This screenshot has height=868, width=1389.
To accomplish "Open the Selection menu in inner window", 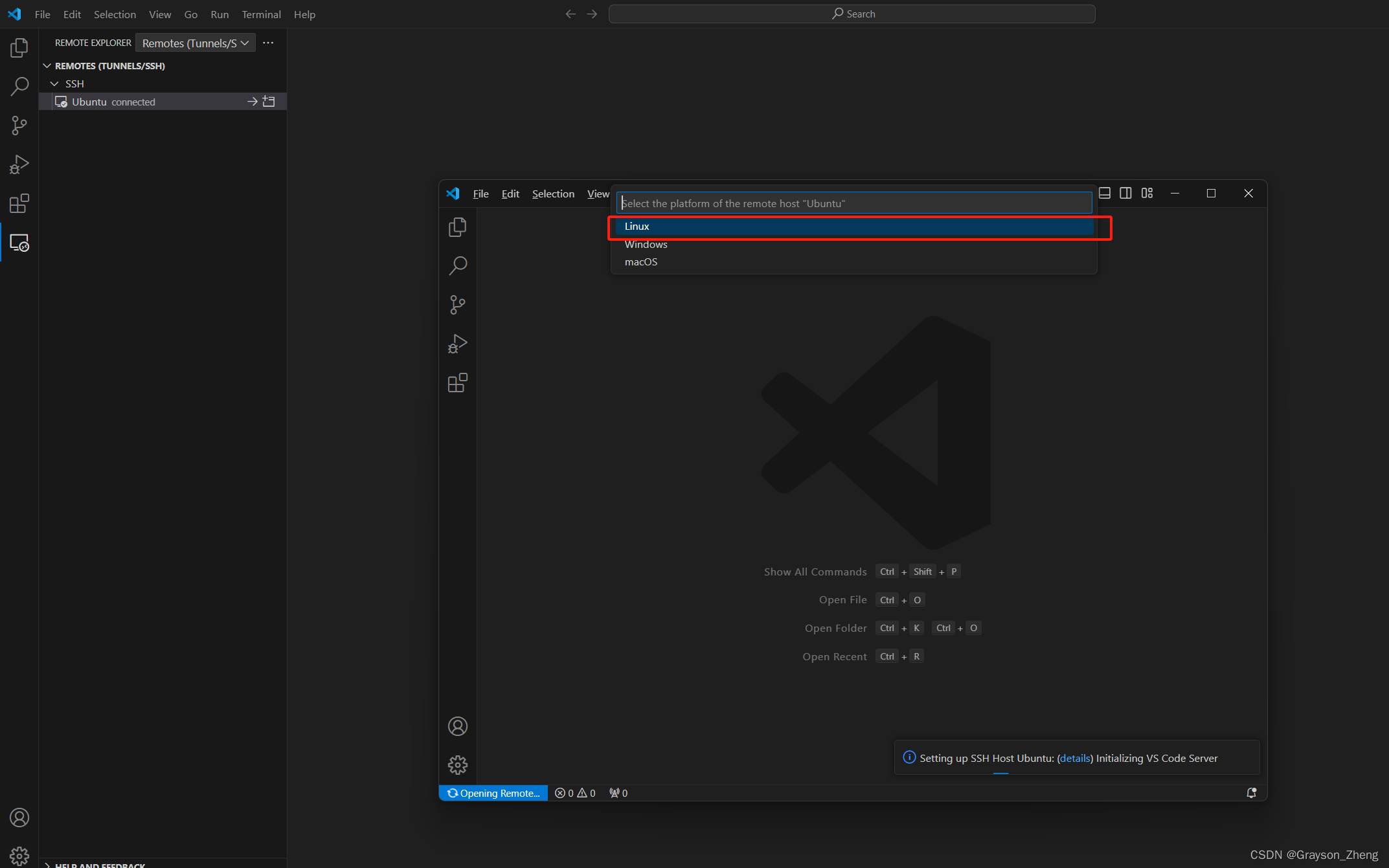I will click(552, 194).
